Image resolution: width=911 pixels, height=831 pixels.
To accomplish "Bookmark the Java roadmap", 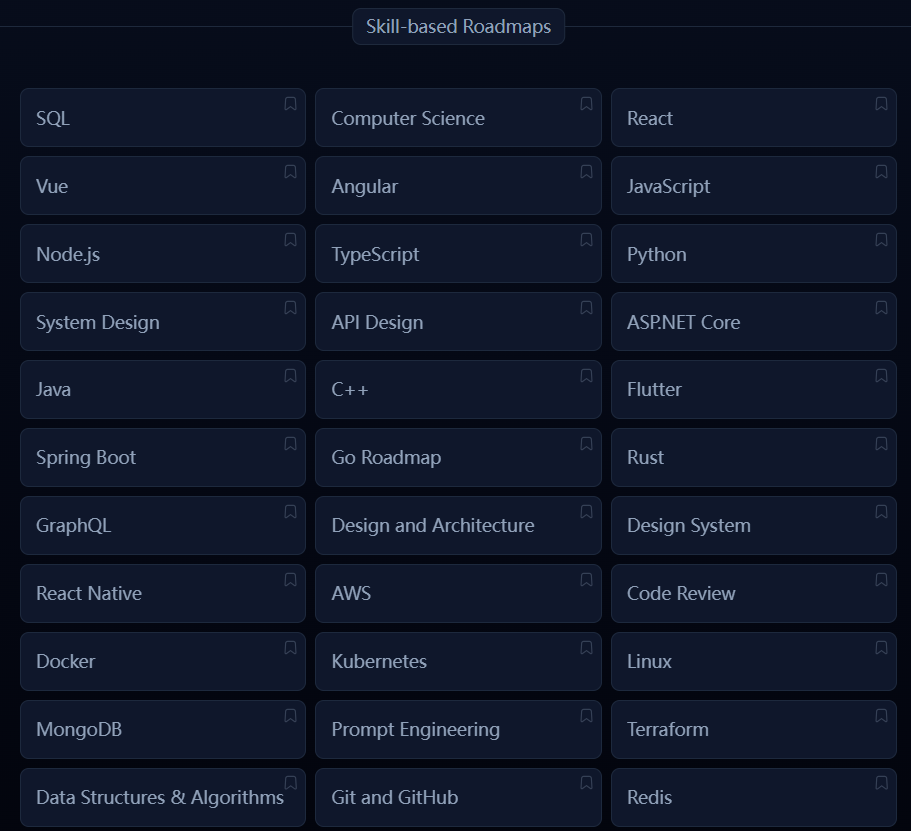I will [290, 375].
